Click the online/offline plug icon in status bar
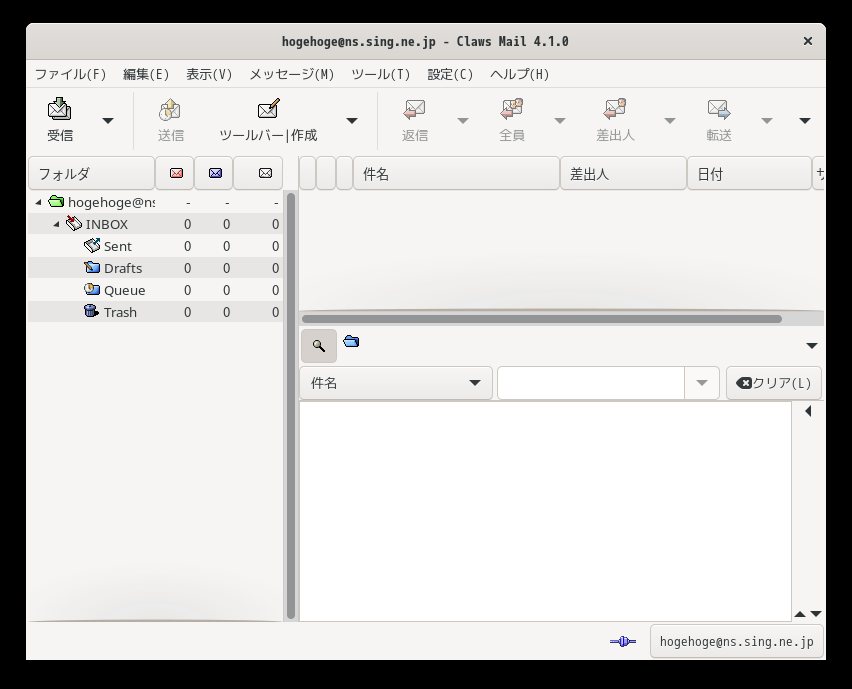This screenshot has height=689, width=852. (623, 642)
